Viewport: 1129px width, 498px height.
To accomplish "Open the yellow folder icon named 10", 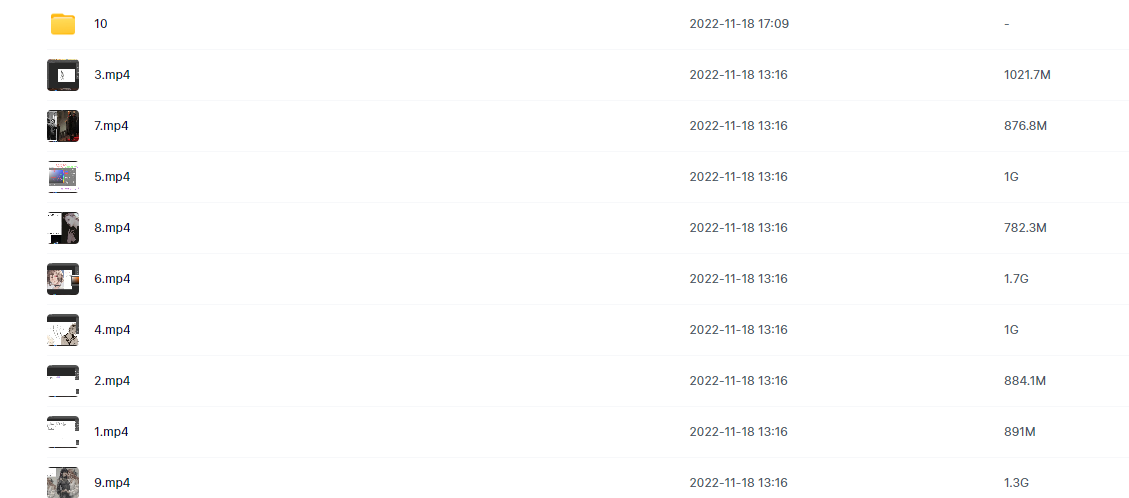I will coord(63,24).
